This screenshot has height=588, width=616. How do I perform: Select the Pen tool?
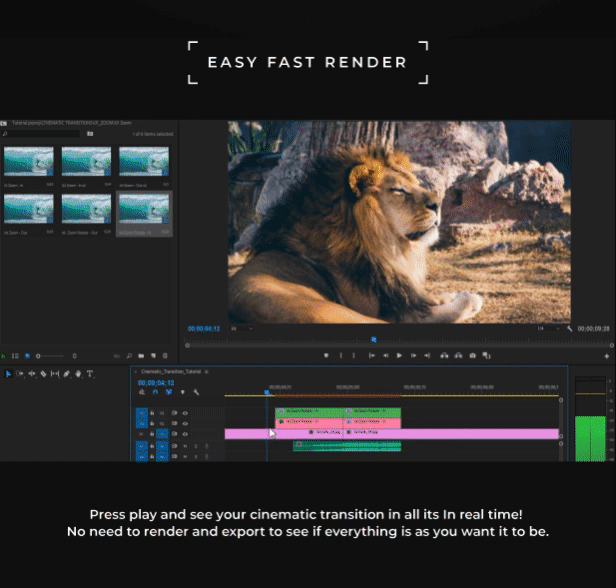coord(66,374)
